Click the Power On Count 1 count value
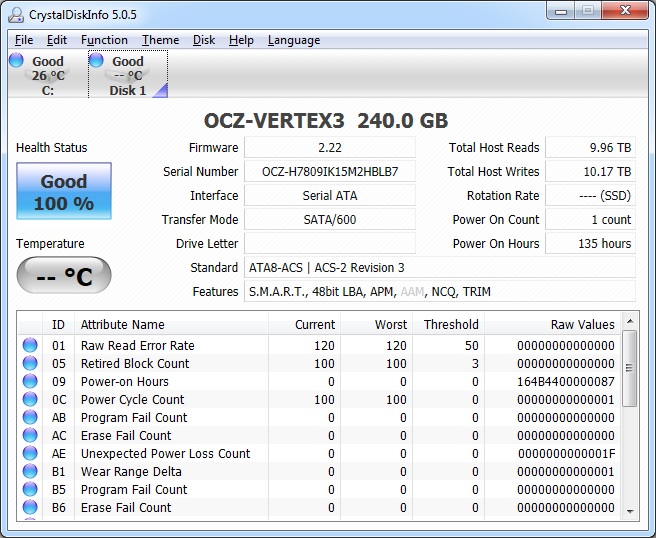 pyautogui.click(x=590, y=220)
